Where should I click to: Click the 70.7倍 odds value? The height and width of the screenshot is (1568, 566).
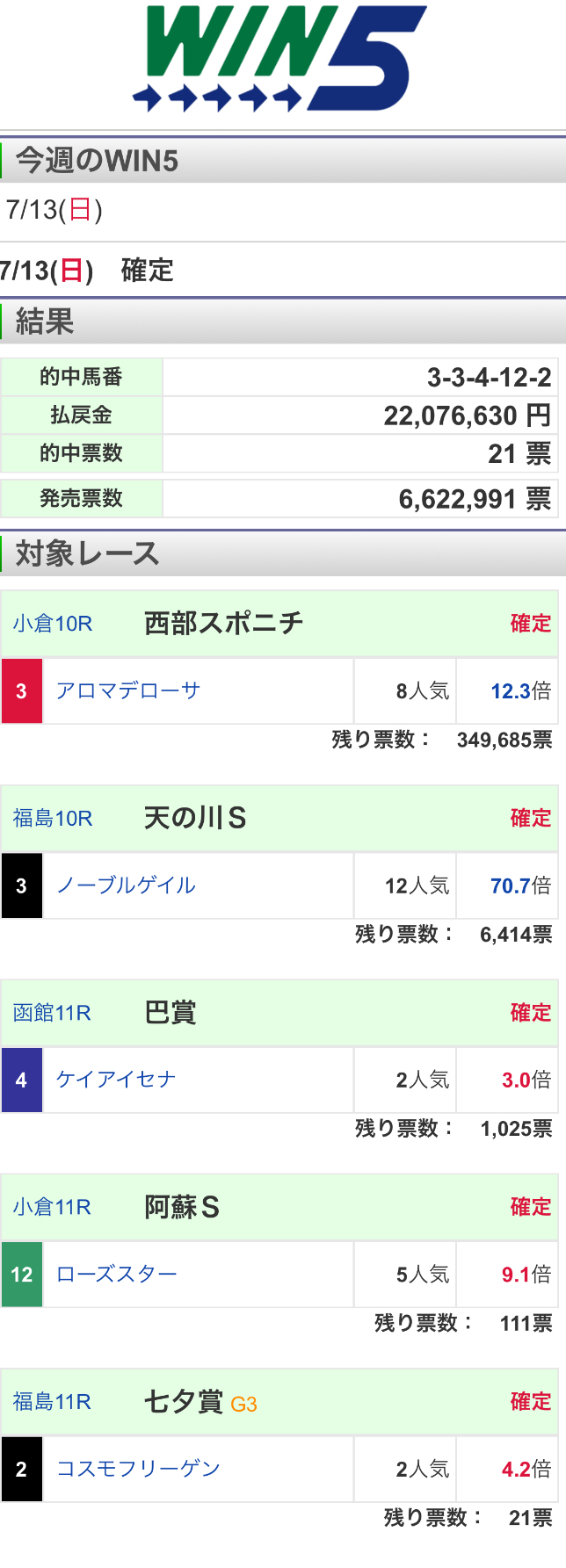[x=520, y=885]
